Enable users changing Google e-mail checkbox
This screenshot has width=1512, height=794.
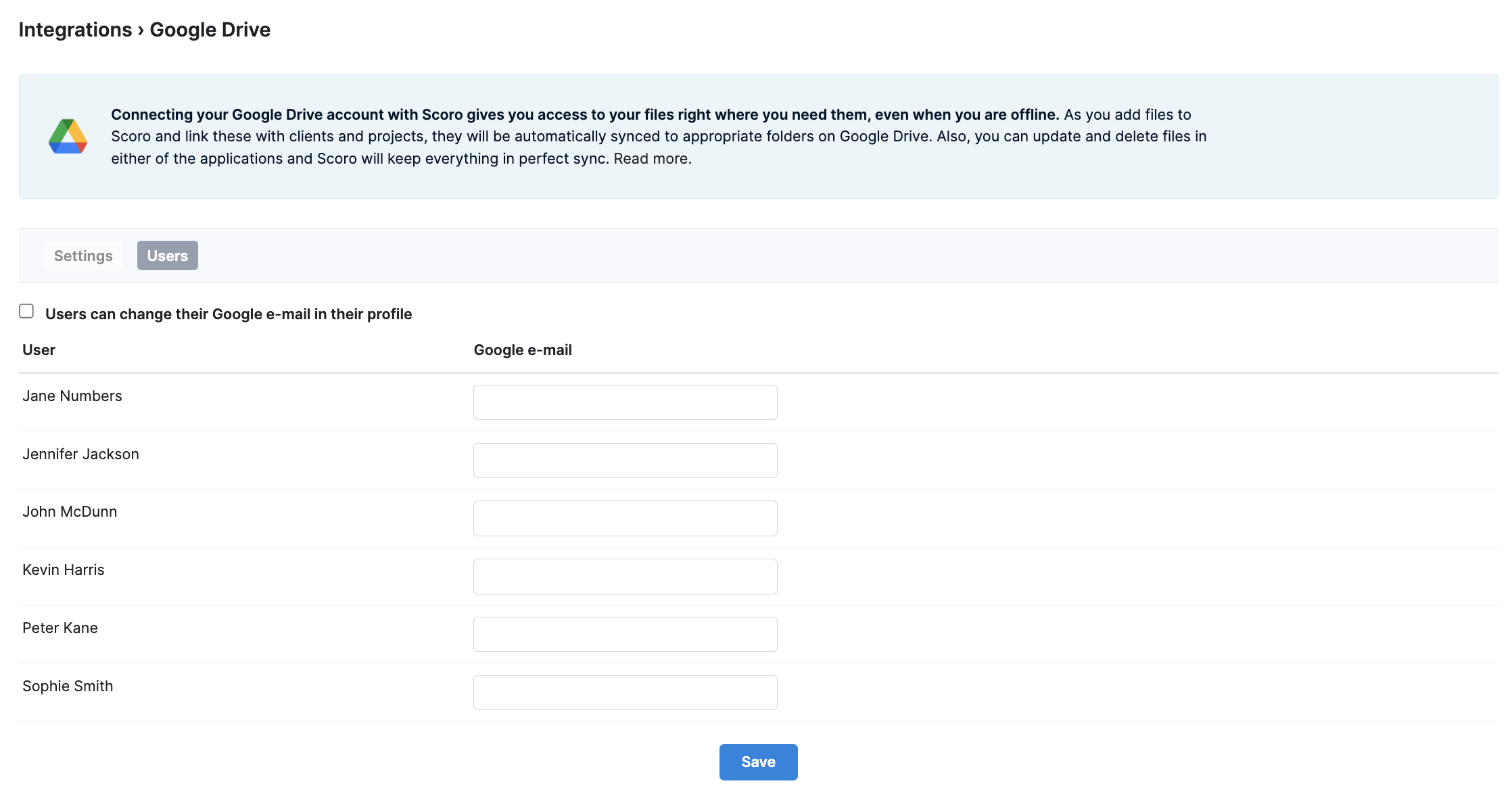(26, 311)
